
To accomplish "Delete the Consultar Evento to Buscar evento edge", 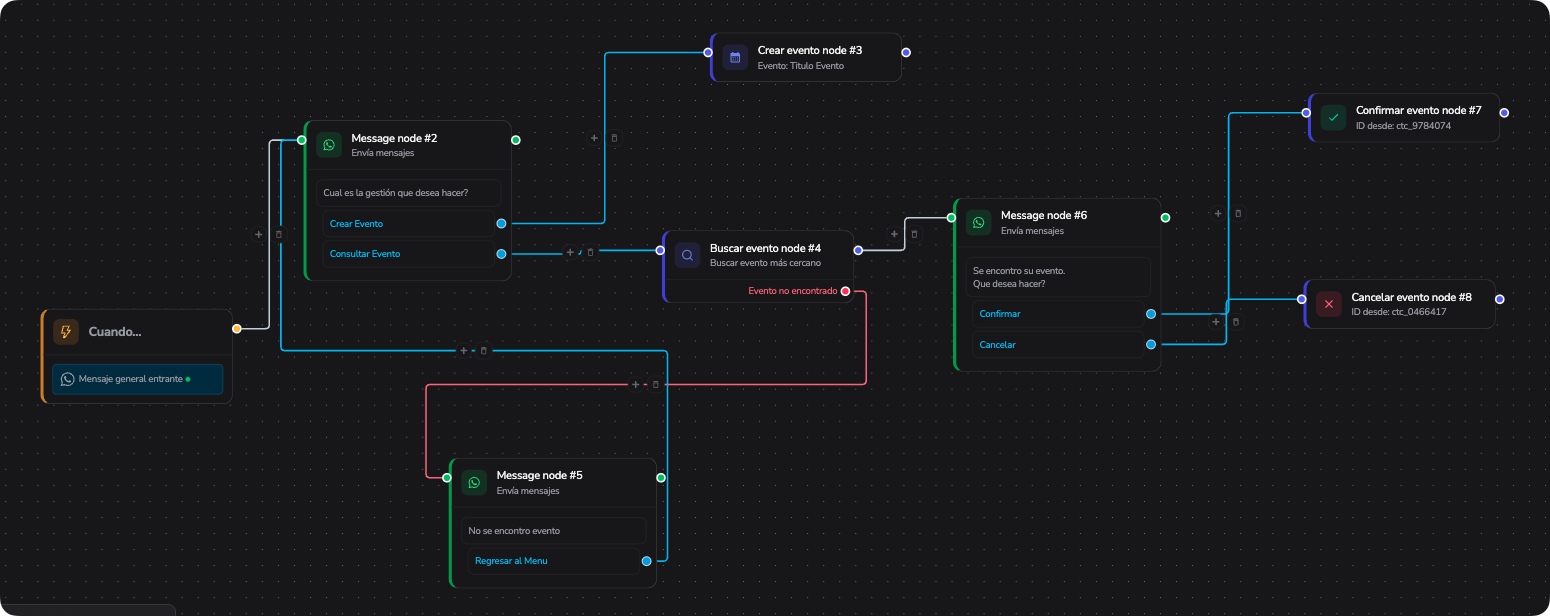I will (x=590, y=252).
